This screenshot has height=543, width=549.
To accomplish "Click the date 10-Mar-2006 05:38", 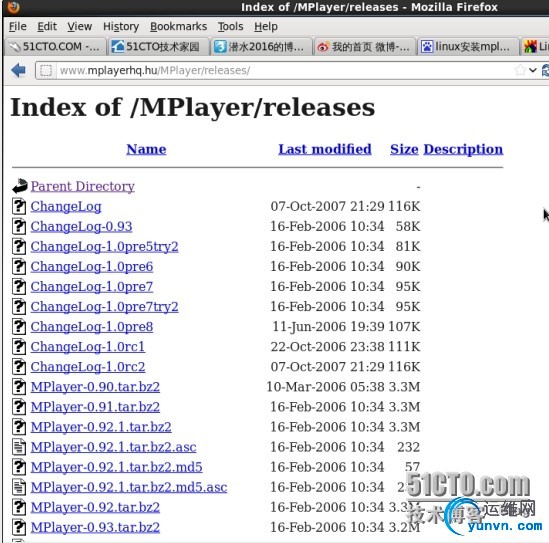I will pos(325,387).
